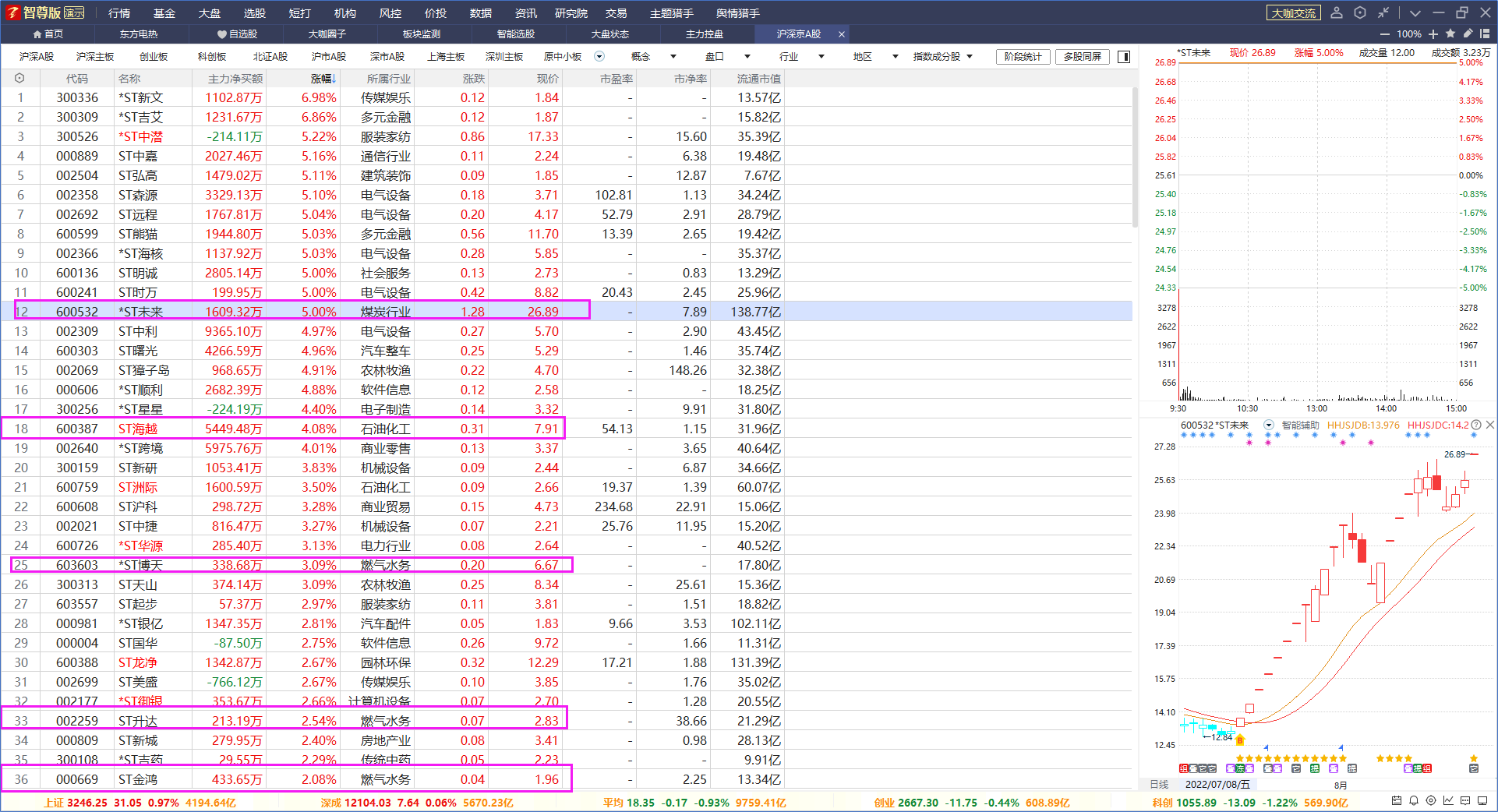Sort by the 流通市值 column header
This screenshot has width=1498, height=812.
[x=758, y=79]
